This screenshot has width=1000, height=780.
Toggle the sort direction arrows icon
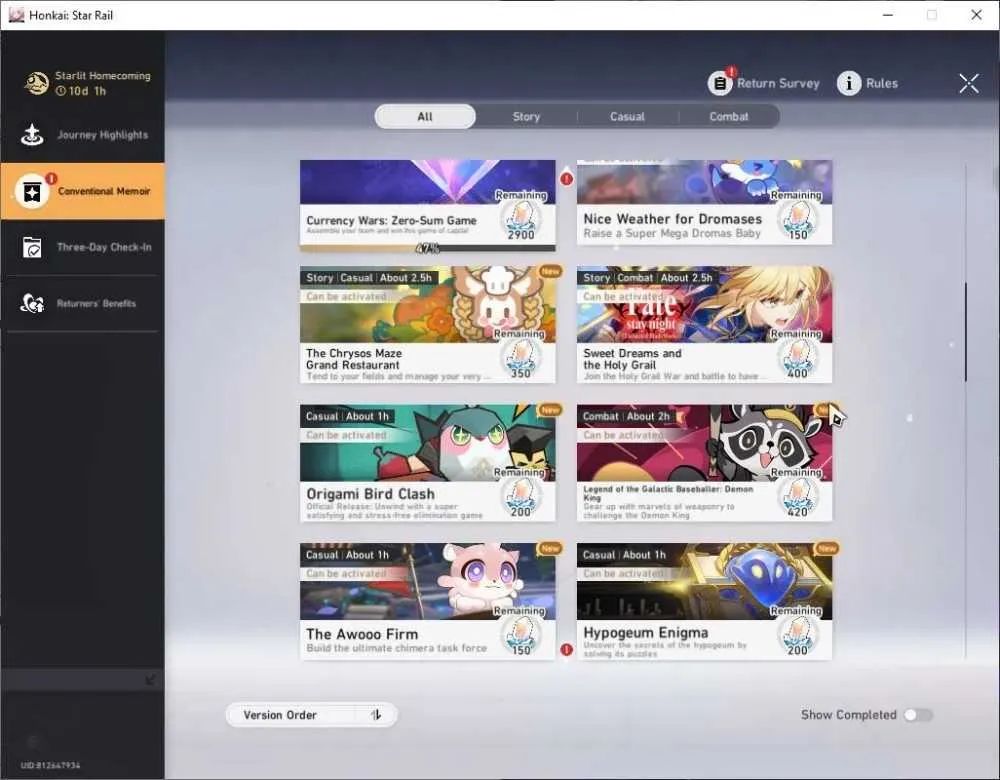(x=376, y=715)
